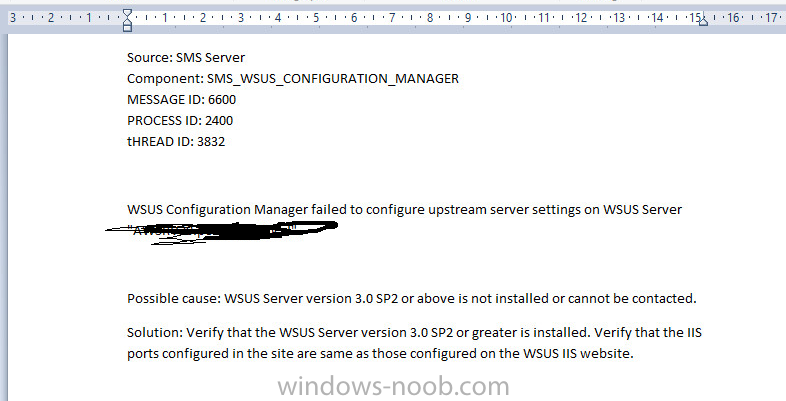Click the words 'Possible cause:'
Viewport: 786px width, 401px height.
174,299
